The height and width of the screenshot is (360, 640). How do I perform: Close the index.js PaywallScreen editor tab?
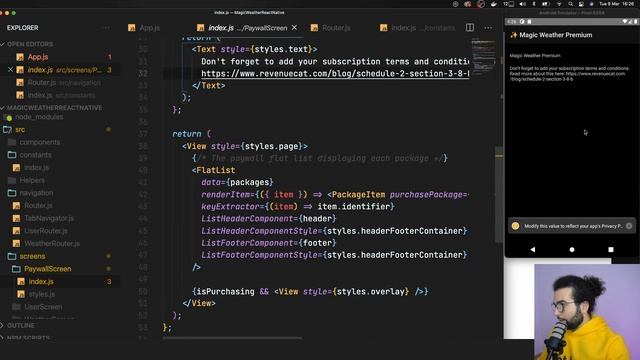click(294, 27)
